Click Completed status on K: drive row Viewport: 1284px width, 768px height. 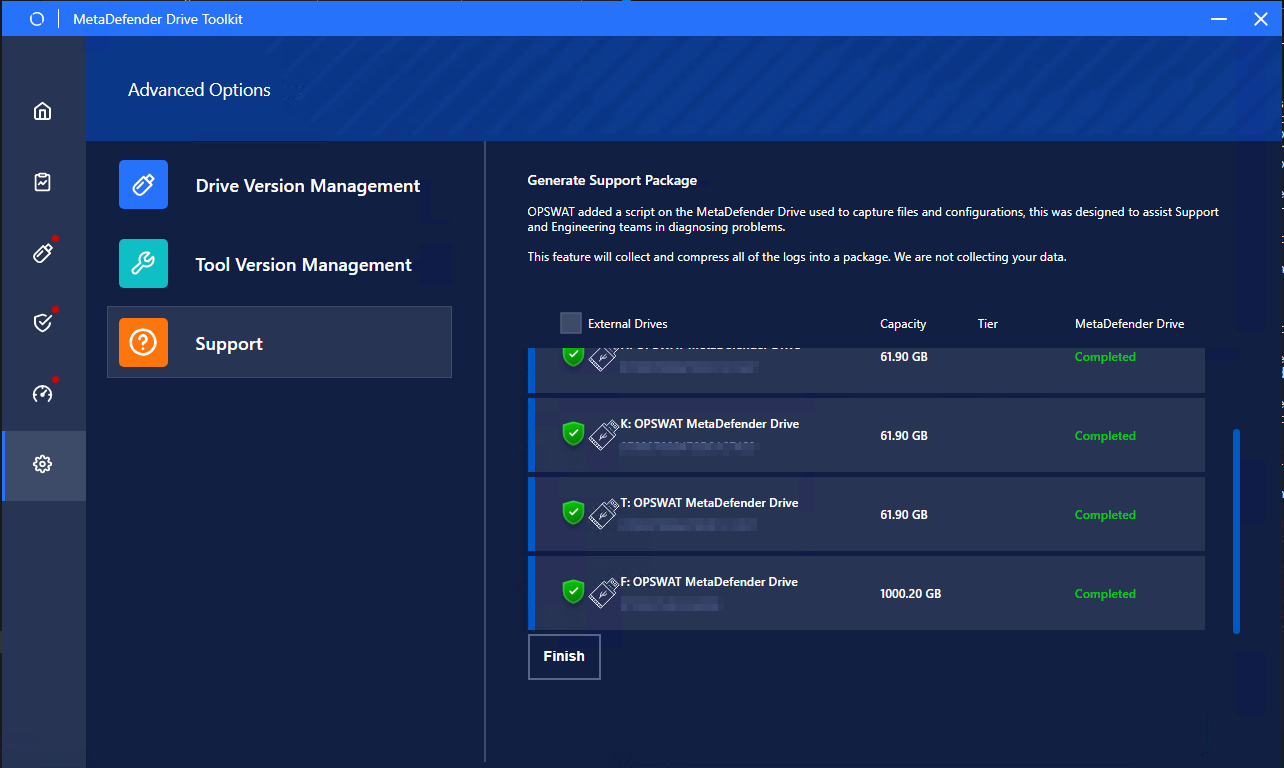(x=1105, y=436)
